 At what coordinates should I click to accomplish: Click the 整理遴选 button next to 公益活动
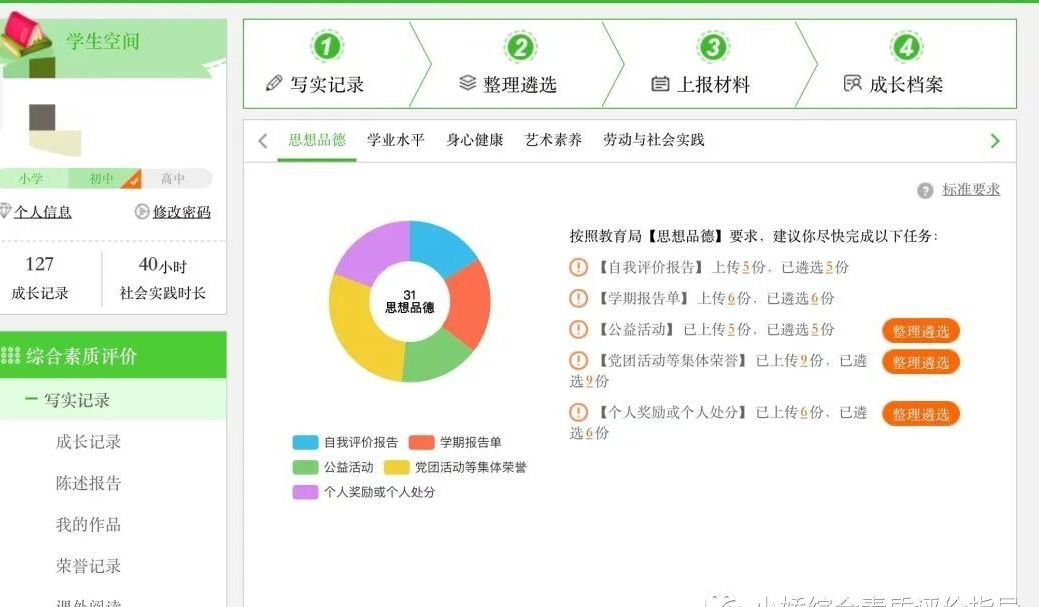point(919,331)
